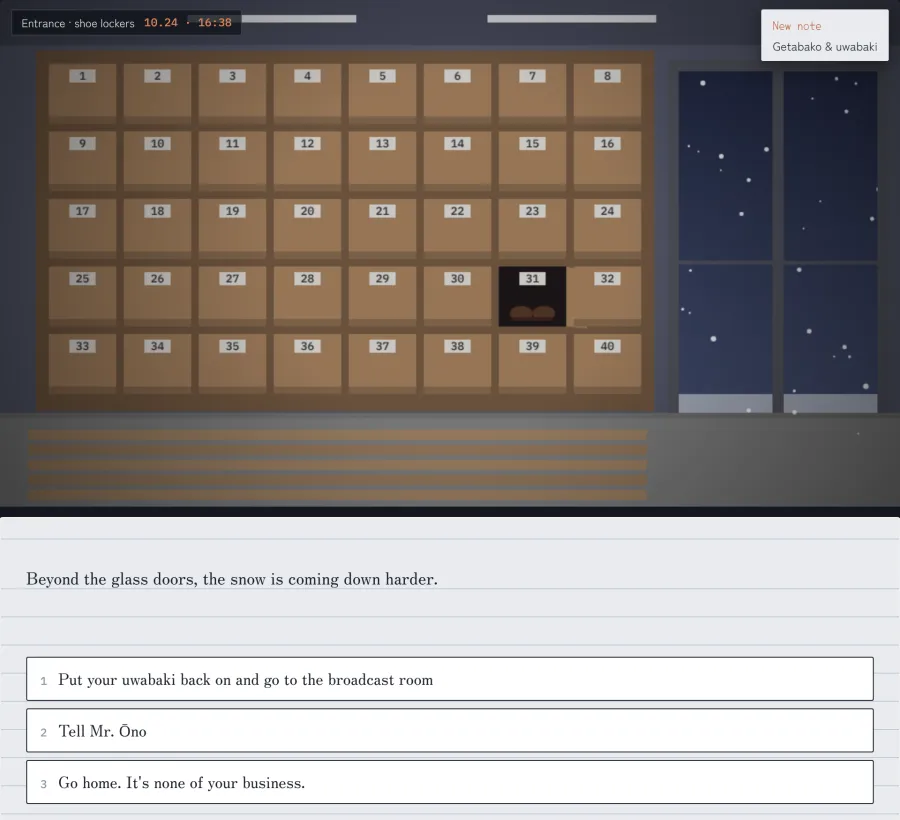Click shoe locker number 14
The height and width of the screenshot is (820, 900).
coord(457,161)
